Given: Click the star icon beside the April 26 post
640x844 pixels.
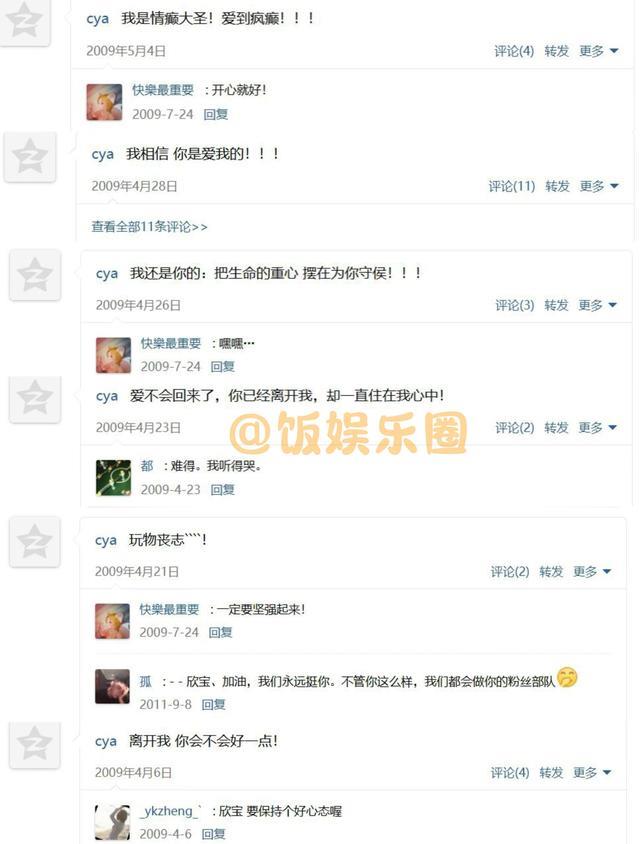Looking at the screenshot, I should click(x=34, y=275).
